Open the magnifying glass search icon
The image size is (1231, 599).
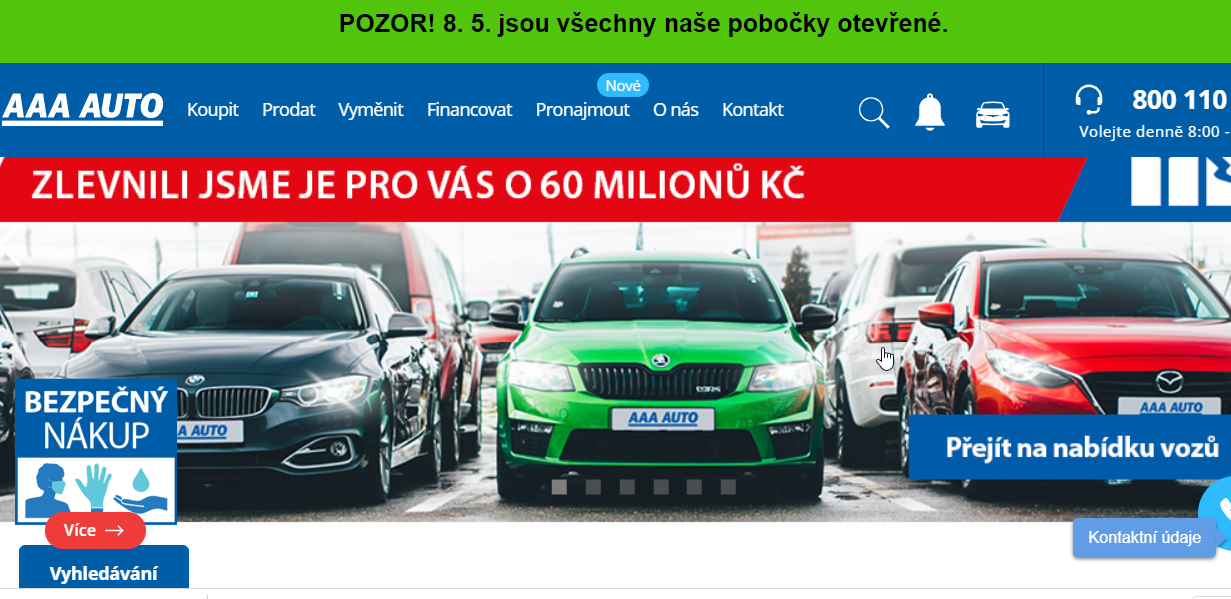tap(874, 113)
